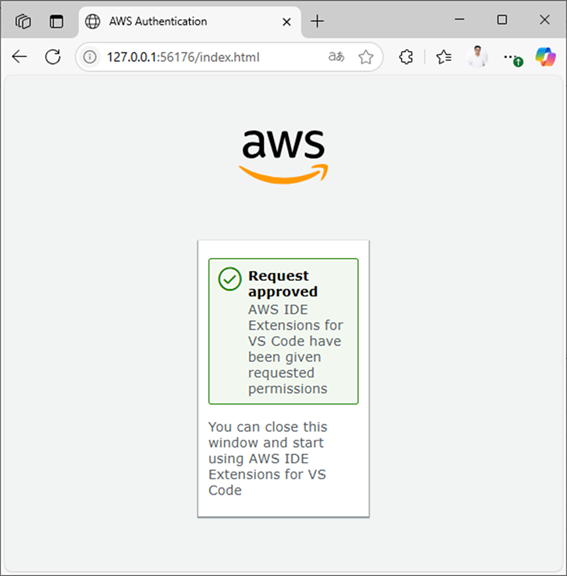
Task: Open the workspaces icon in the title bar
Action: pyautogui.click(x=23, y=21)
